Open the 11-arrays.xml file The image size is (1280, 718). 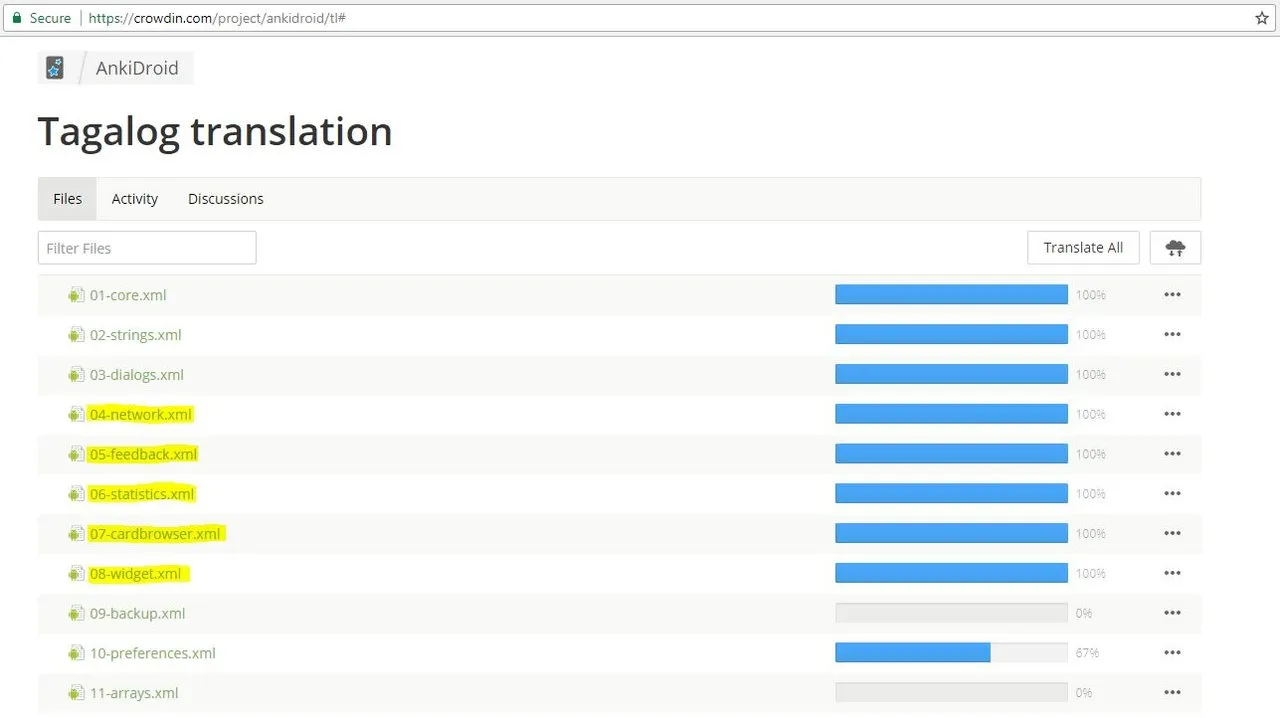coord(134,693)
